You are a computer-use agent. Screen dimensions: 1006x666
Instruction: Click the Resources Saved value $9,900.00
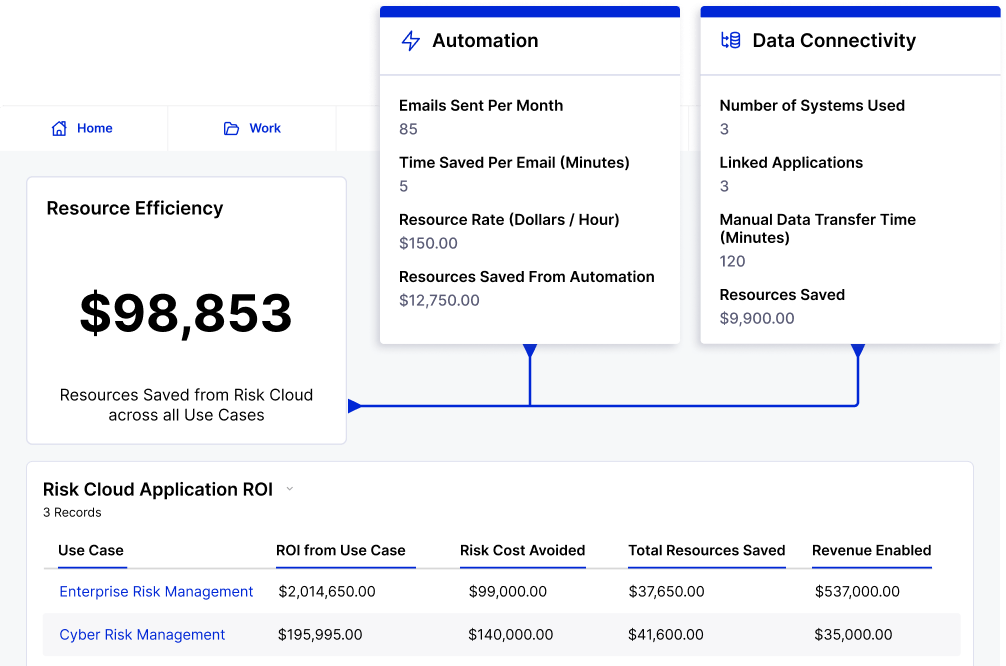[756, 318]
